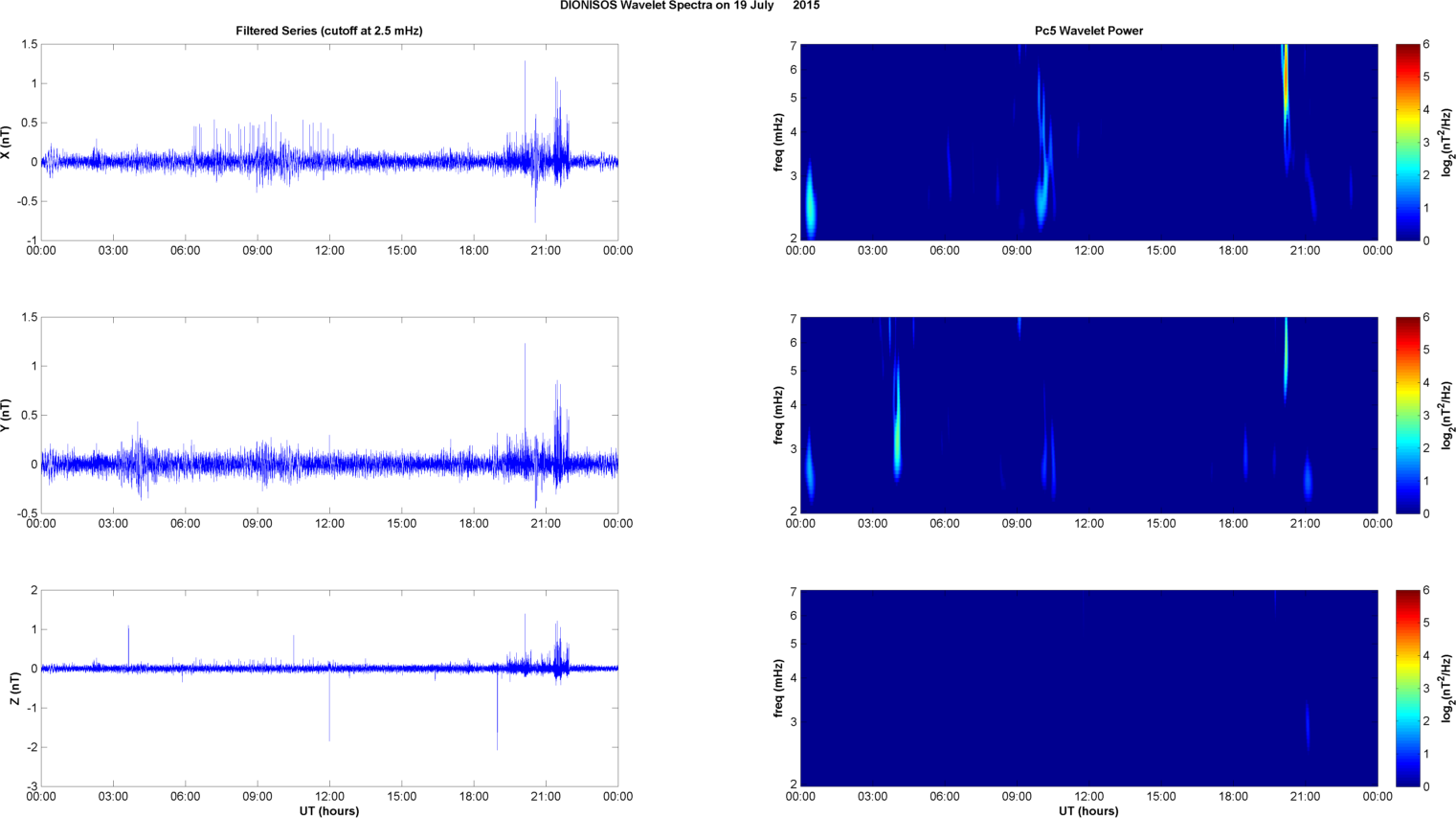The image size is (1456, 818).
Task: Click the faint blob near 21:00 in Z spectrogram
Action: [x=1308, y=726]
